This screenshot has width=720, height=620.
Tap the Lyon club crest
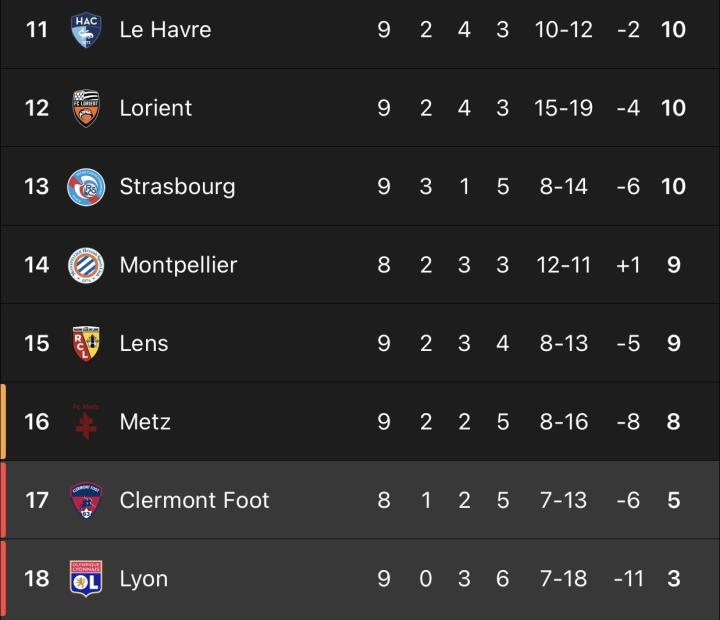click(x=86, y=578)
